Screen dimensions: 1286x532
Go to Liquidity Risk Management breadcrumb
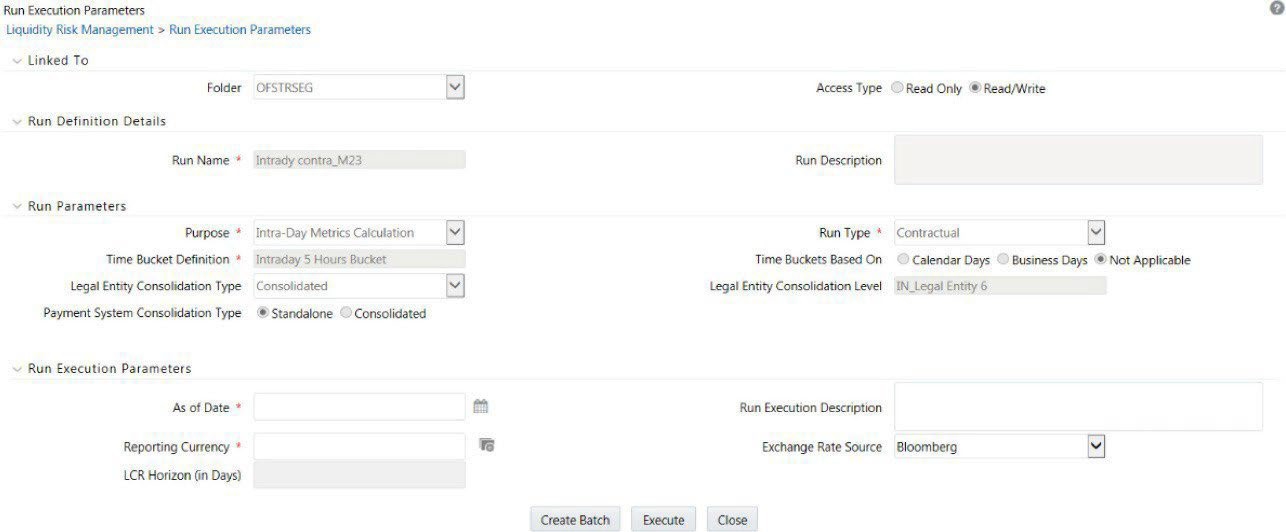pyautogui.click(x=80, y=30)
